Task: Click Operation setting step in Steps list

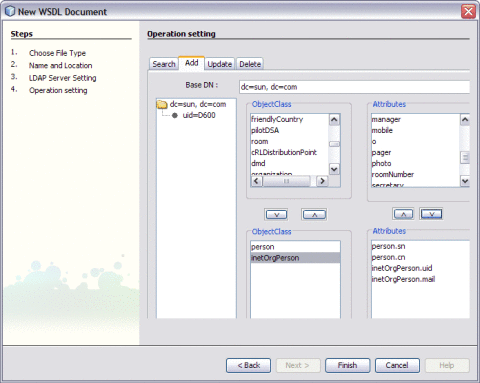Action: pyautogui.click(x=58, y=90)
